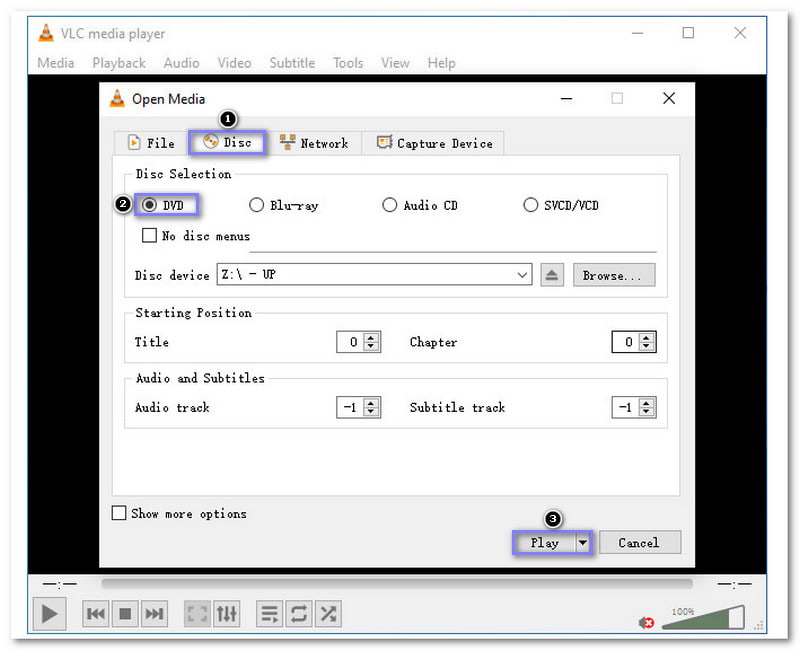
Task: Open the Video menu
Action: click(234, 63)
